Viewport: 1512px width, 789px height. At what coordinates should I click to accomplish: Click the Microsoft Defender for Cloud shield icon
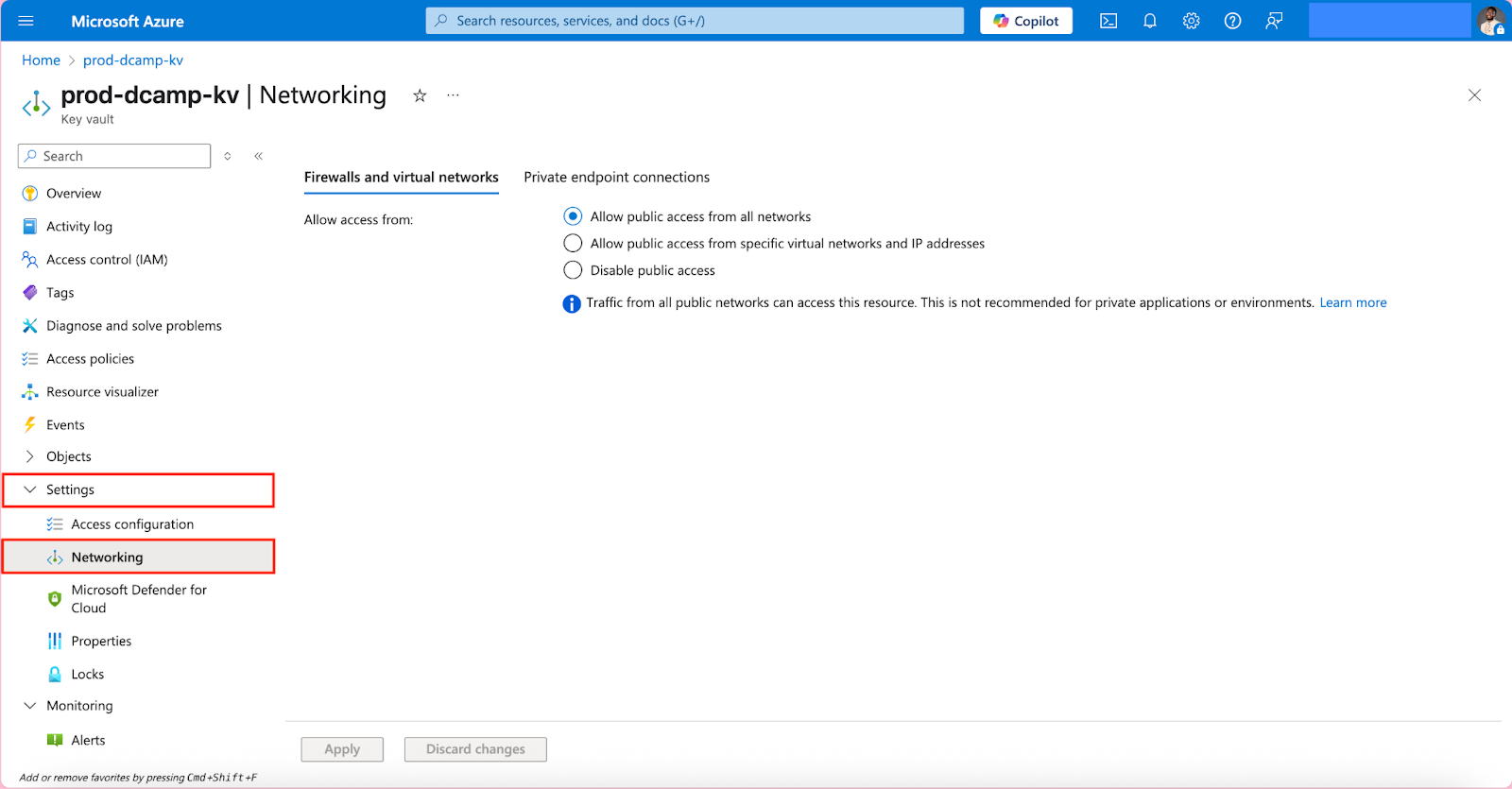(x=55, y=598)
